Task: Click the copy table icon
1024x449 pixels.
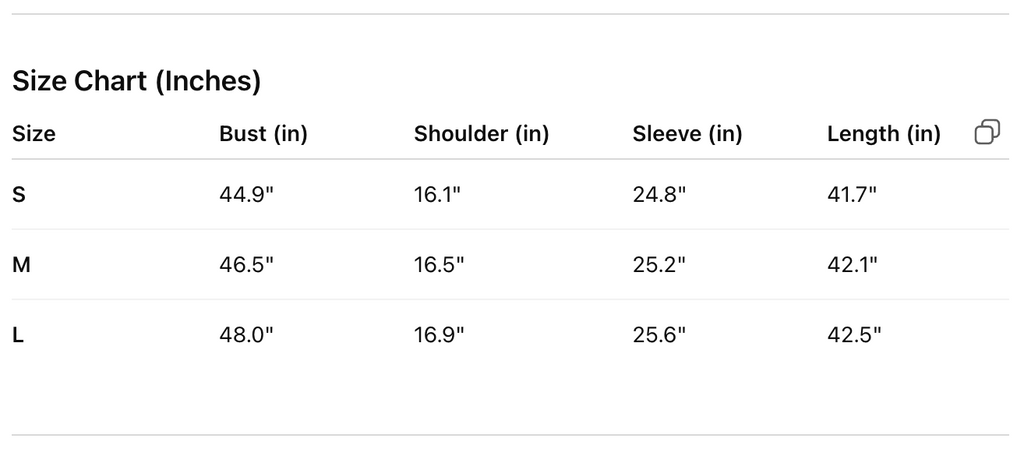Action: click(x=986, y=132)
